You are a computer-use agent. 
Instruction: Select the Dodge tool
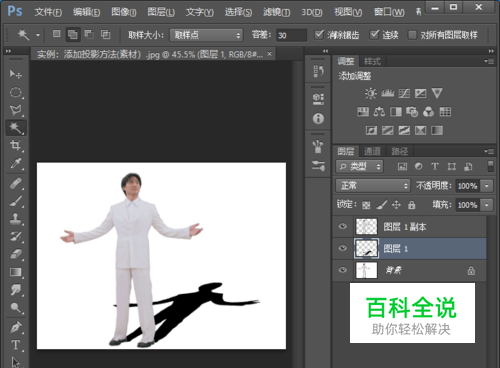[x=15, y=307]
